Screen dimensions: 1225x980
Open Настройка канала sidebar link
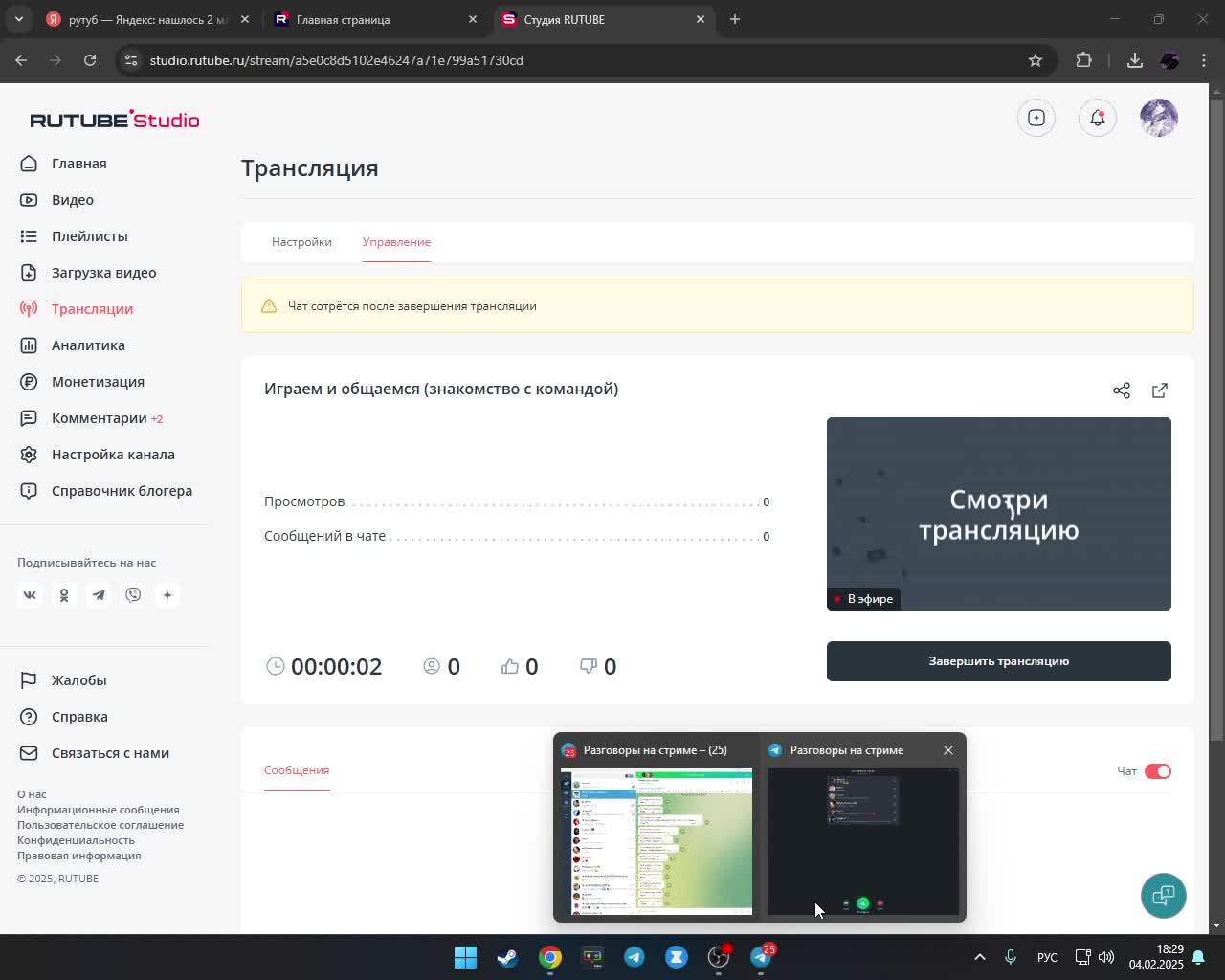click(x=113, y=455)
